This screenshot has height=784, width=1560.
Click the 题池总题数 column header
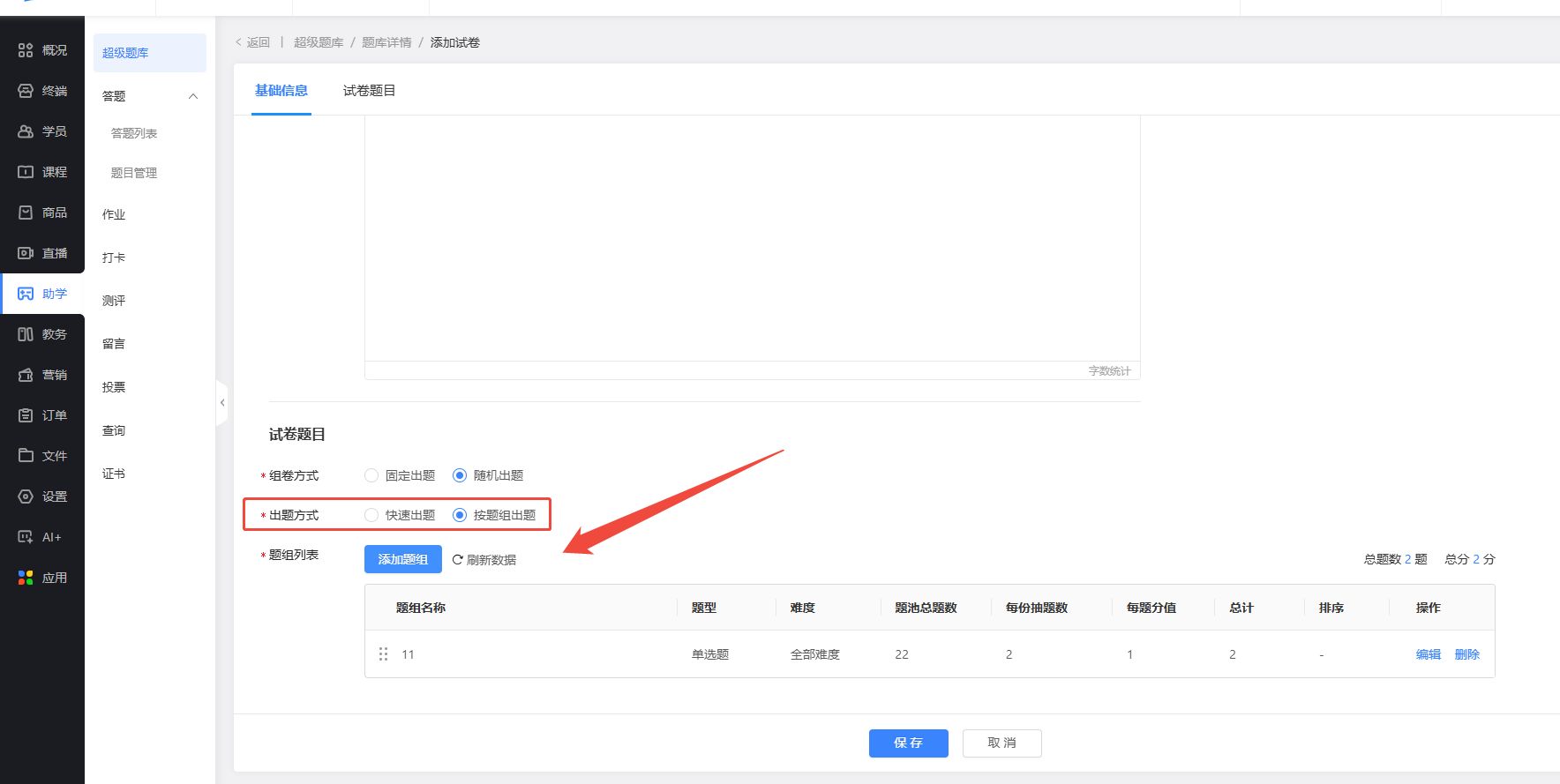[926, 608]
